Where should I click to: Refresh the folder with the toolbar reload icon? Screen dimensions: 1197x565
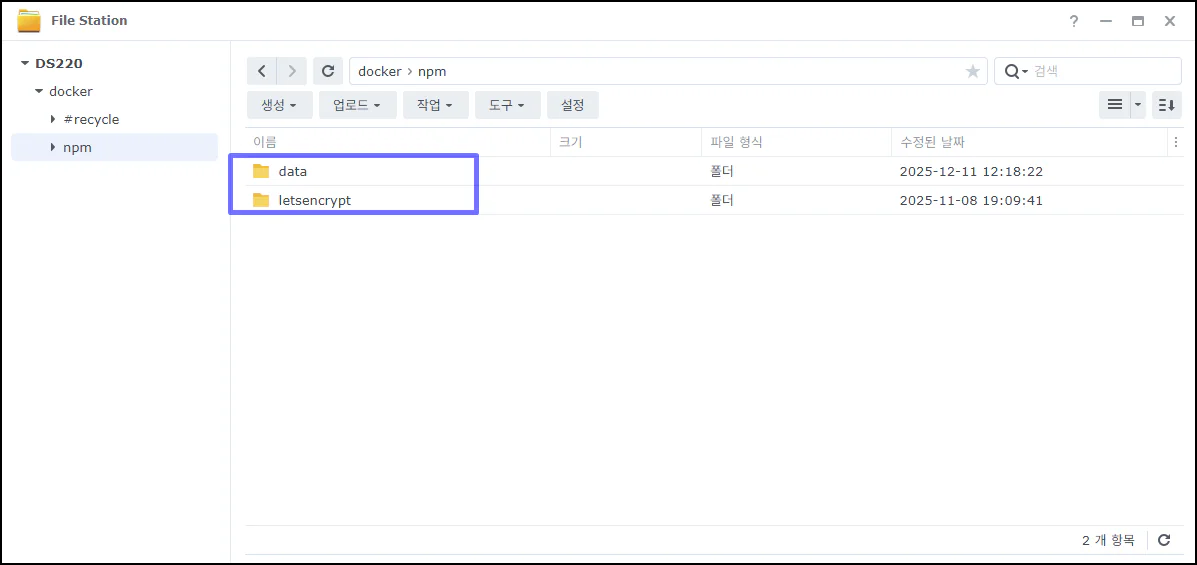[327, 71]
